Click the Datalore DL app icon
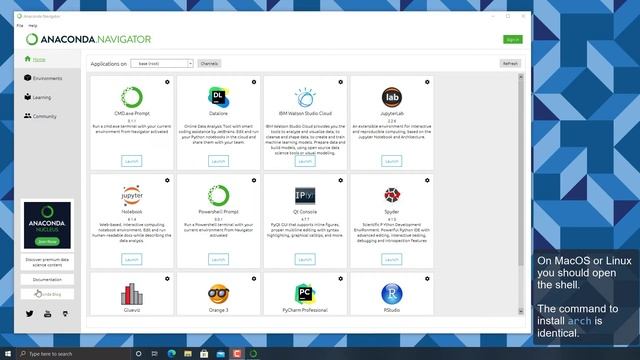640x360 pixels. pyautogui.click(x=218, y=97)
